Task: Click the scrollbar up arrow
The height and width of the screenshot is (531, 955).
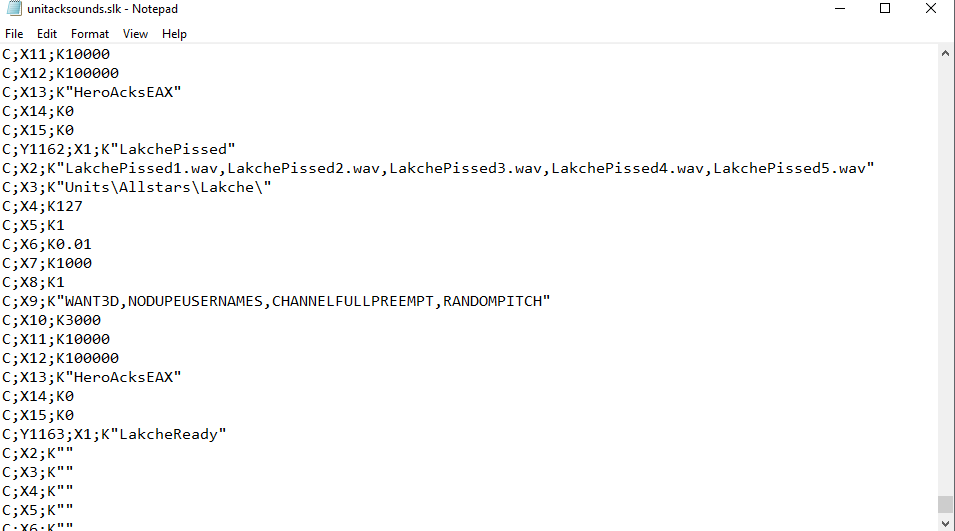Action: click(945, 53)
